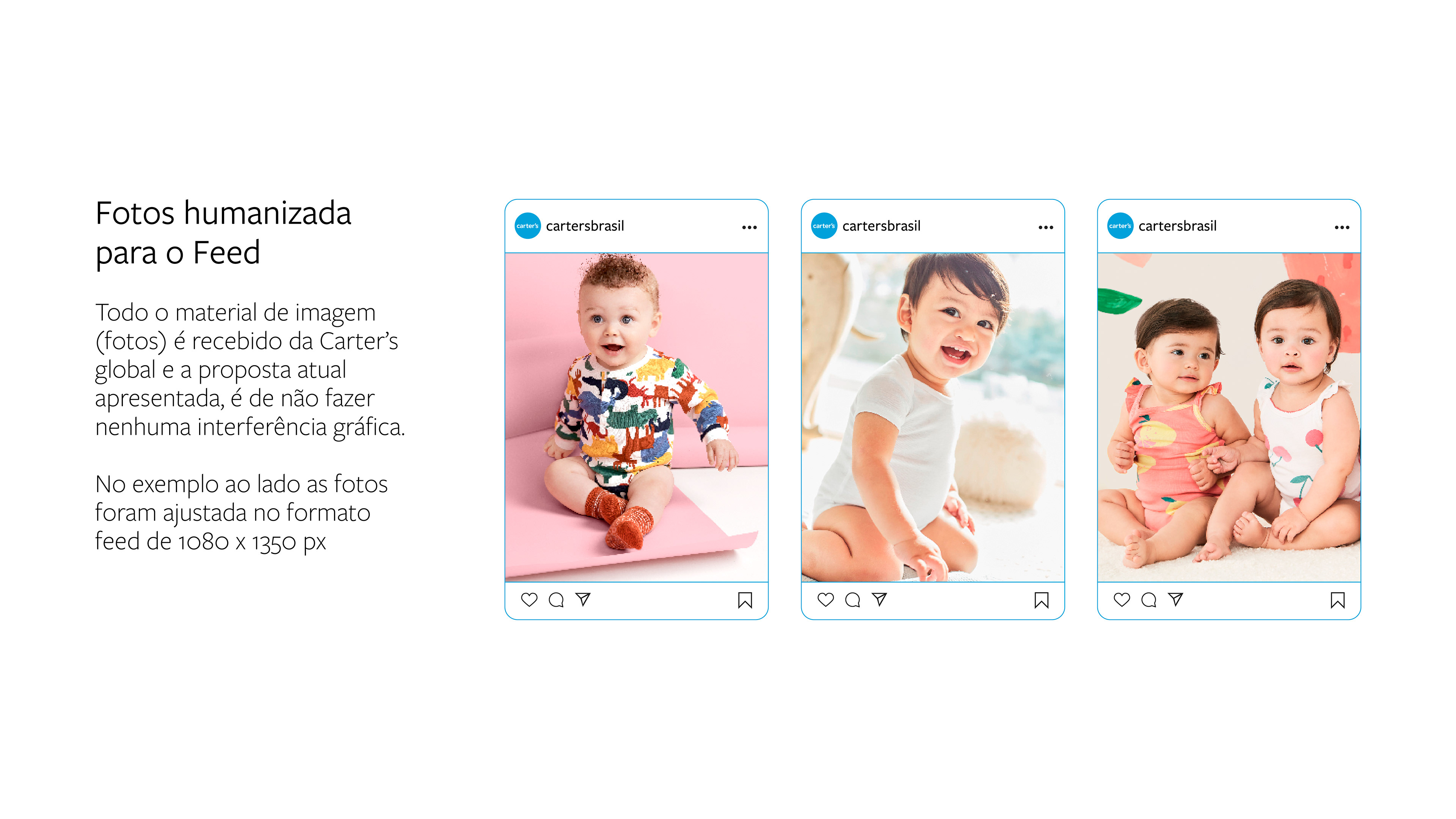Like the middle post with the heart icon
The width and height of the screenshot is (1456, 819).
pos(825,600)
